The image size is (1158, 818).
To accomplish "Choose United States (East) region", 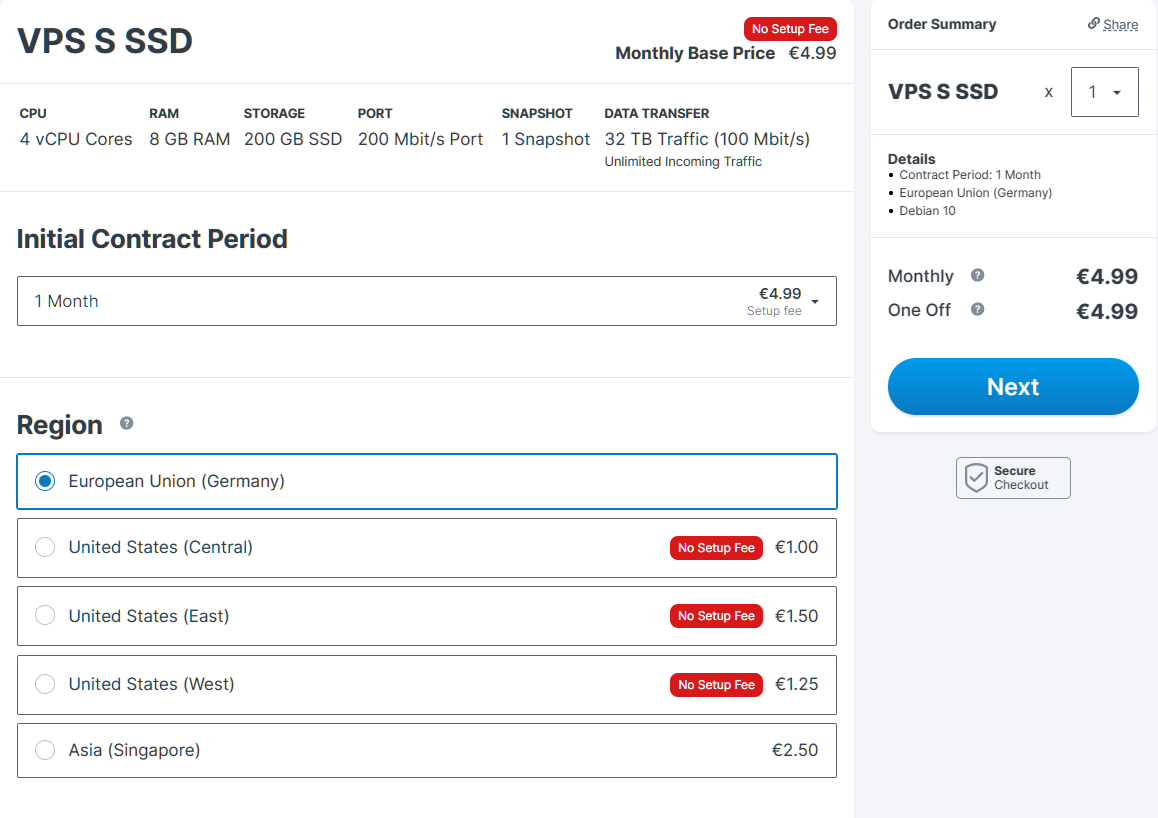I will (x=45, y=616).
